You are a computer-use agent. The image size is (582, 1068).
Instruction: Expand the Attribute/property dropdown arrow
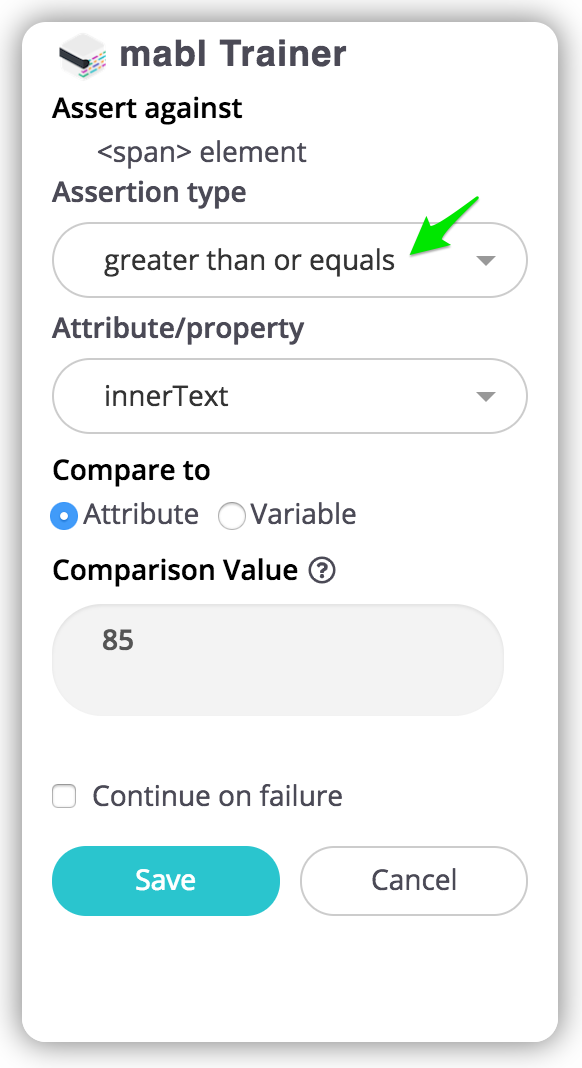485,396
